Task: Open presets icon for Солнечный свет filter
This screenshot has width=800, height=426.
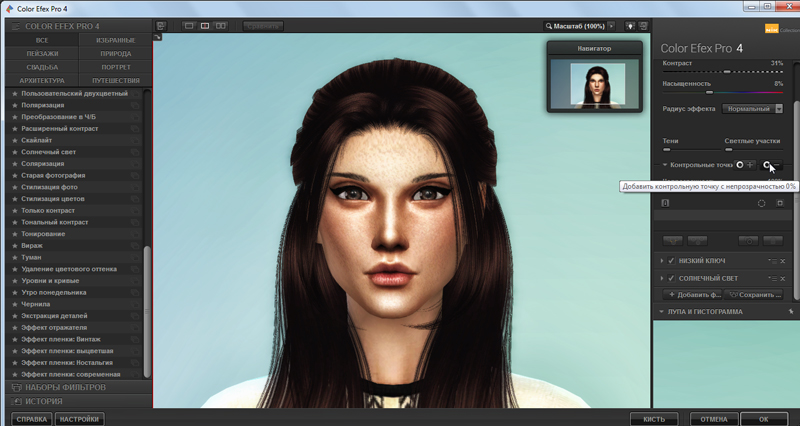Action: pyautogui.click(x=135, y=152)
